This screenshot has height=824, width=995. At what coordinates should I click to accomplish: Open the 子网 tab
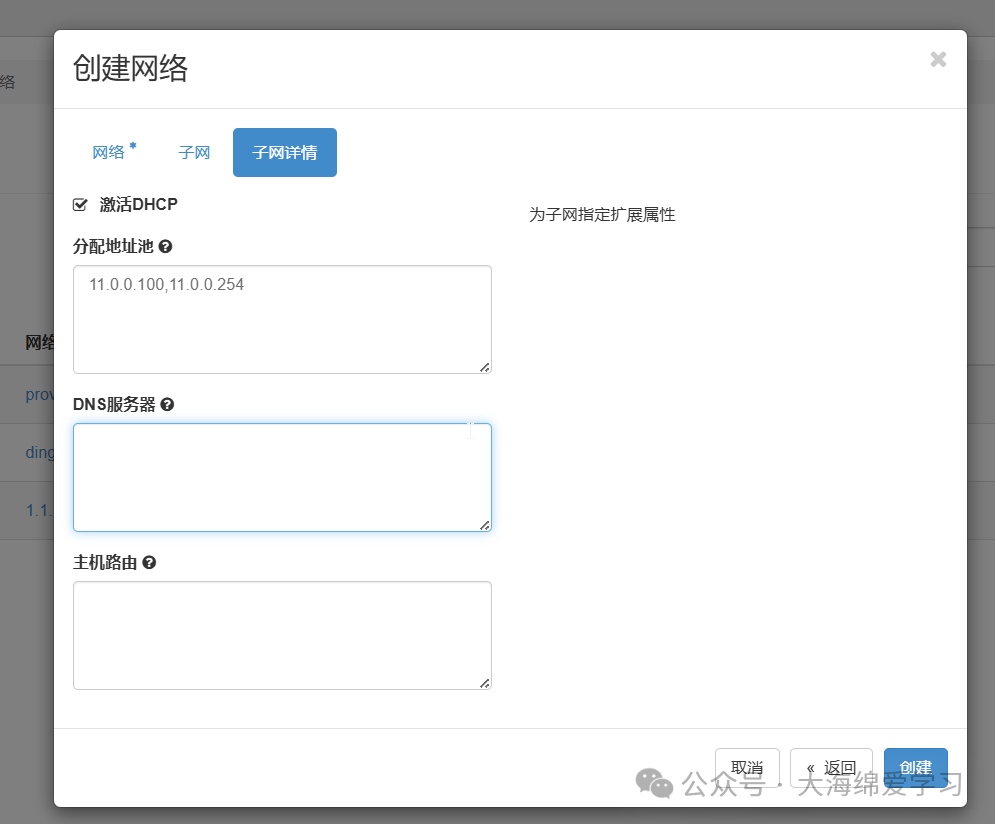(x=193, y=152)
